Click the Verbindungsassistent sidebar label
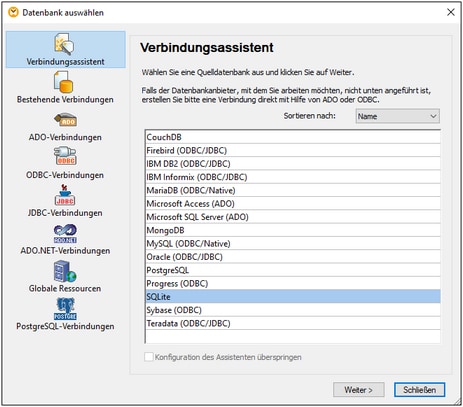This screenshot has width=463, height=407. 65,62
